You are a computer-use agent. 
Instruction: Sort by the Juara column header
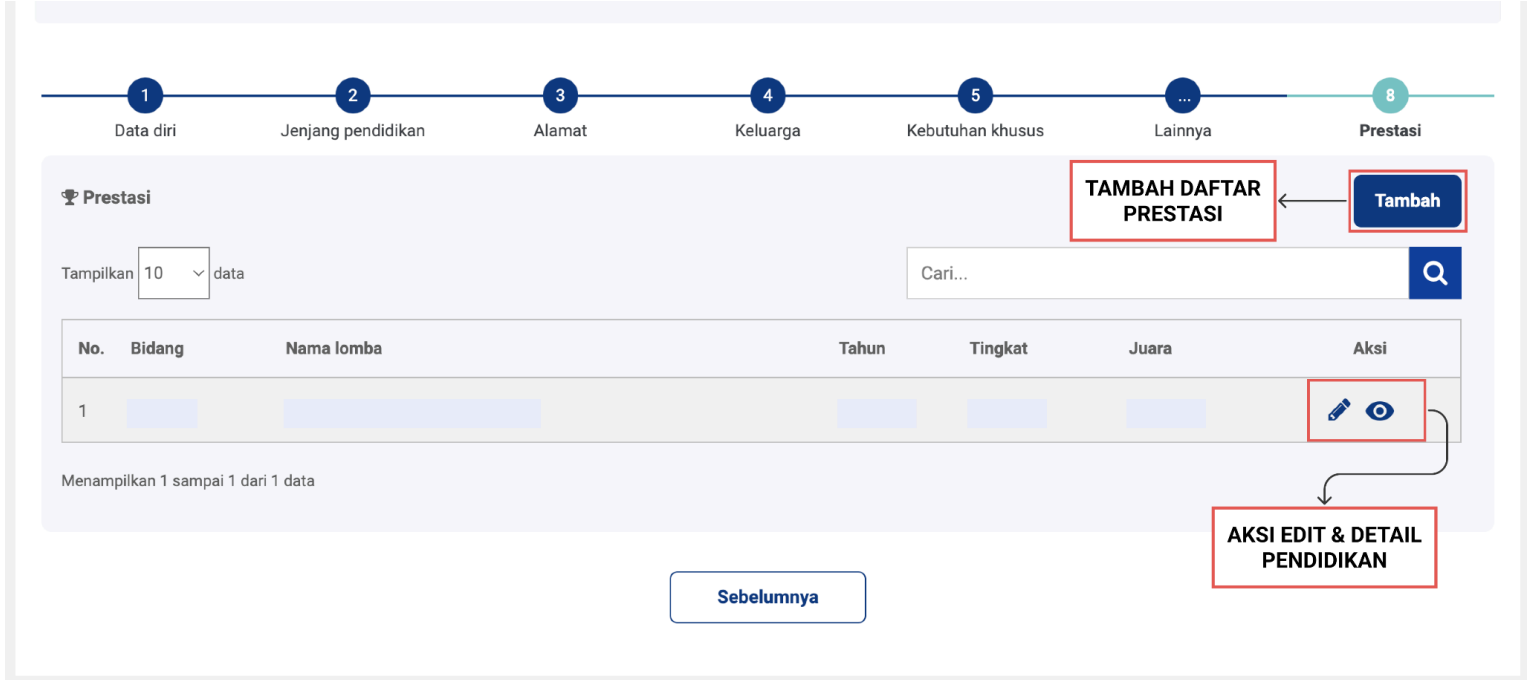click(1150, 349)
